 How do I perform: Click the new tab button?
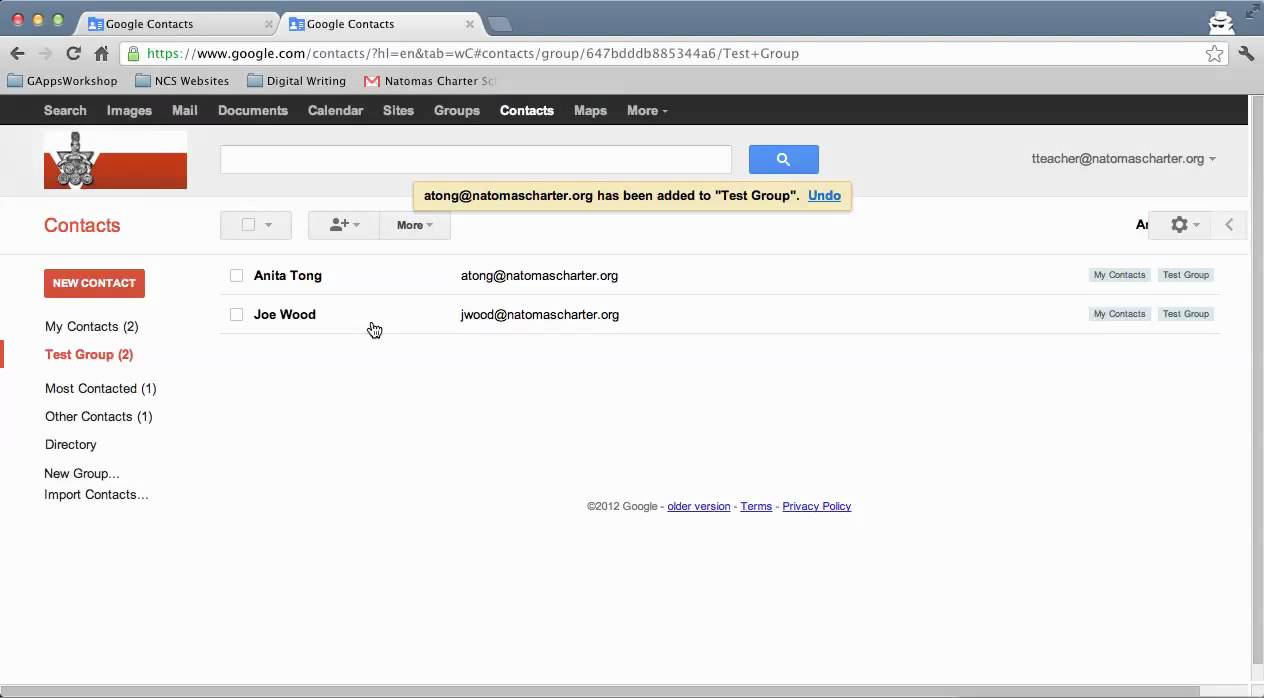[499, 24]
